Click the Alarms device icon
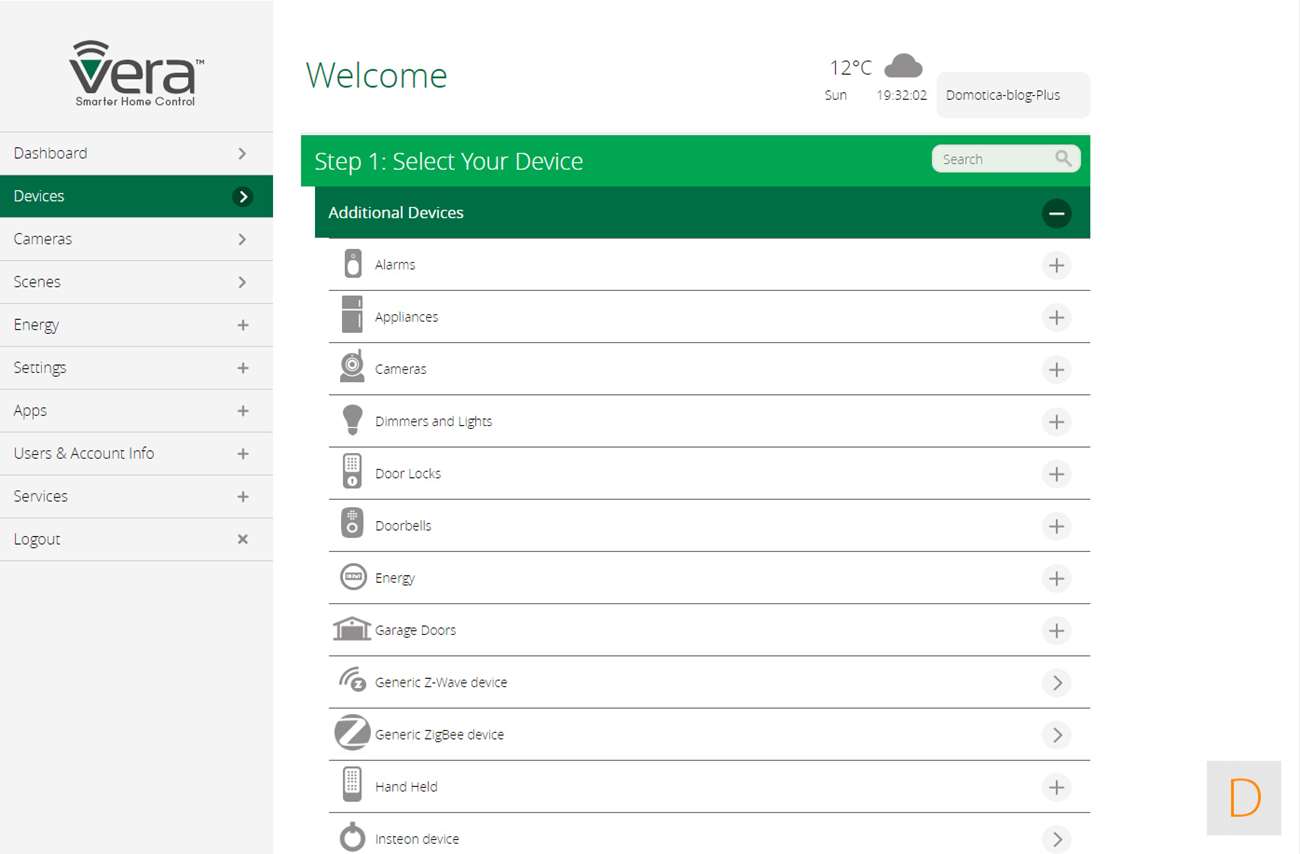 (x=352, y=264)
